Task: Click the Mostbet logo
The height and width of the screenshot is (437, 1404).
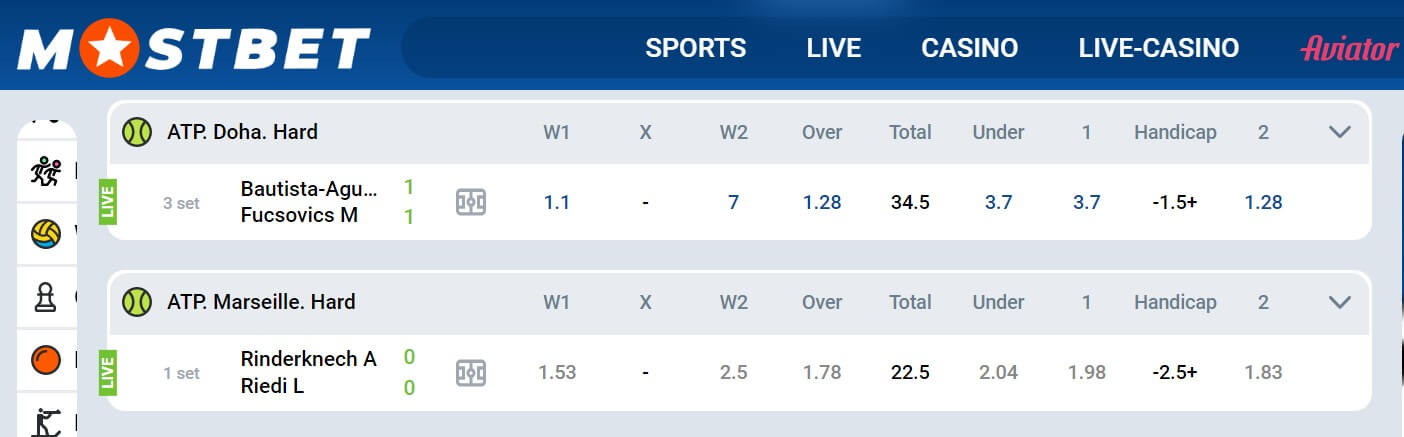Action: [194, 47]
